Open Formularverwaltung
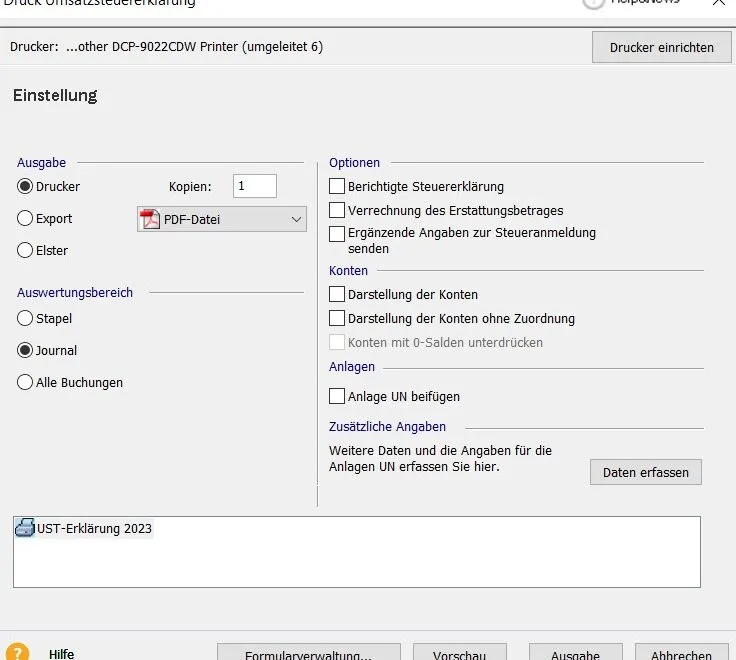 308,653
